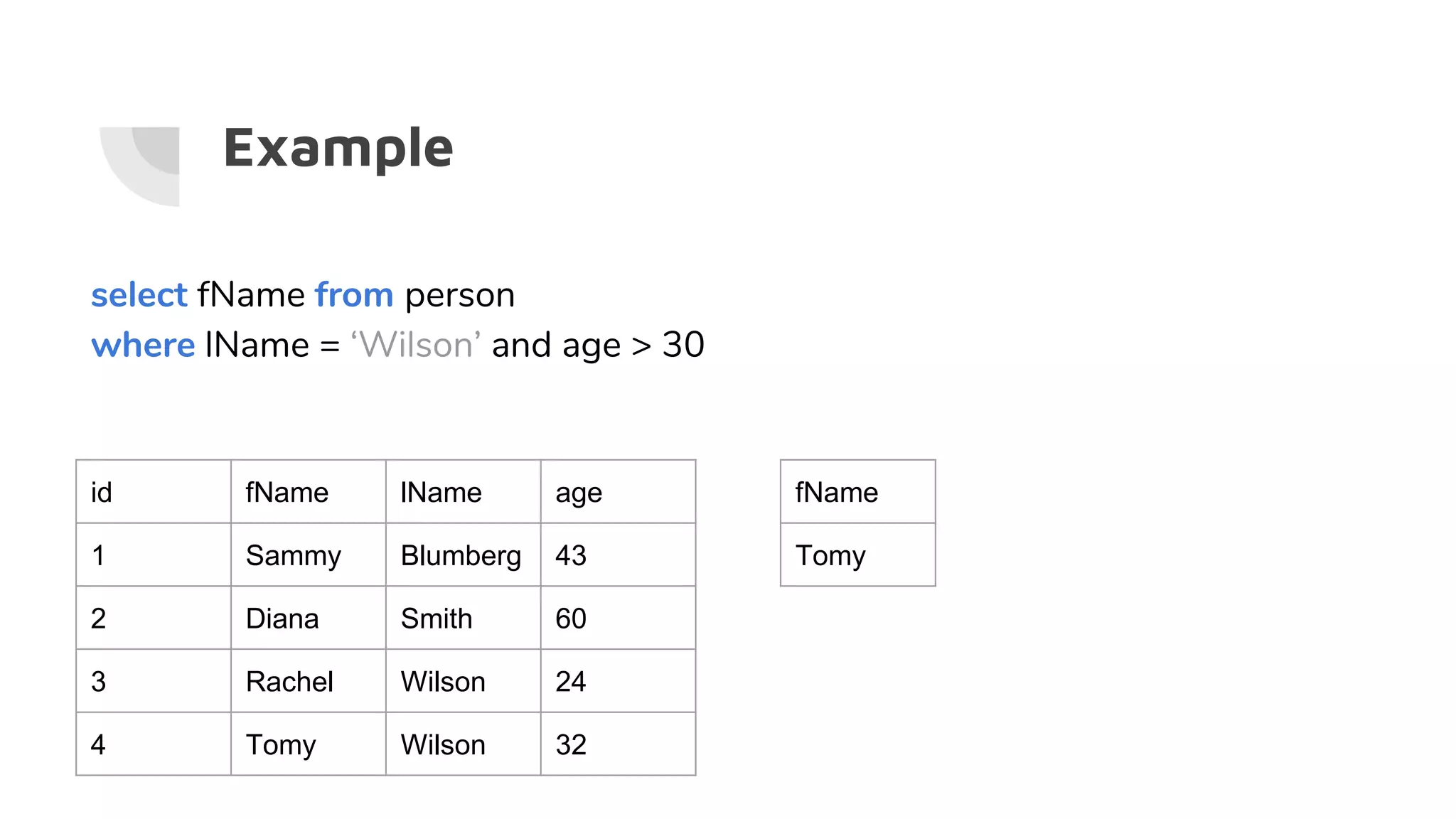Viewport: 1456px width, 819px height.
Task: Click the Rachel first name cell
Action: (x=308, y=681)
